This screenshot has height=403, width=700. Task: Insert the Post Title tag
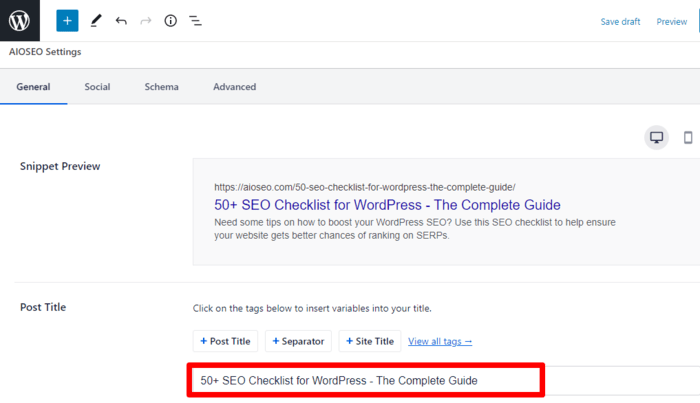point(225,341)
